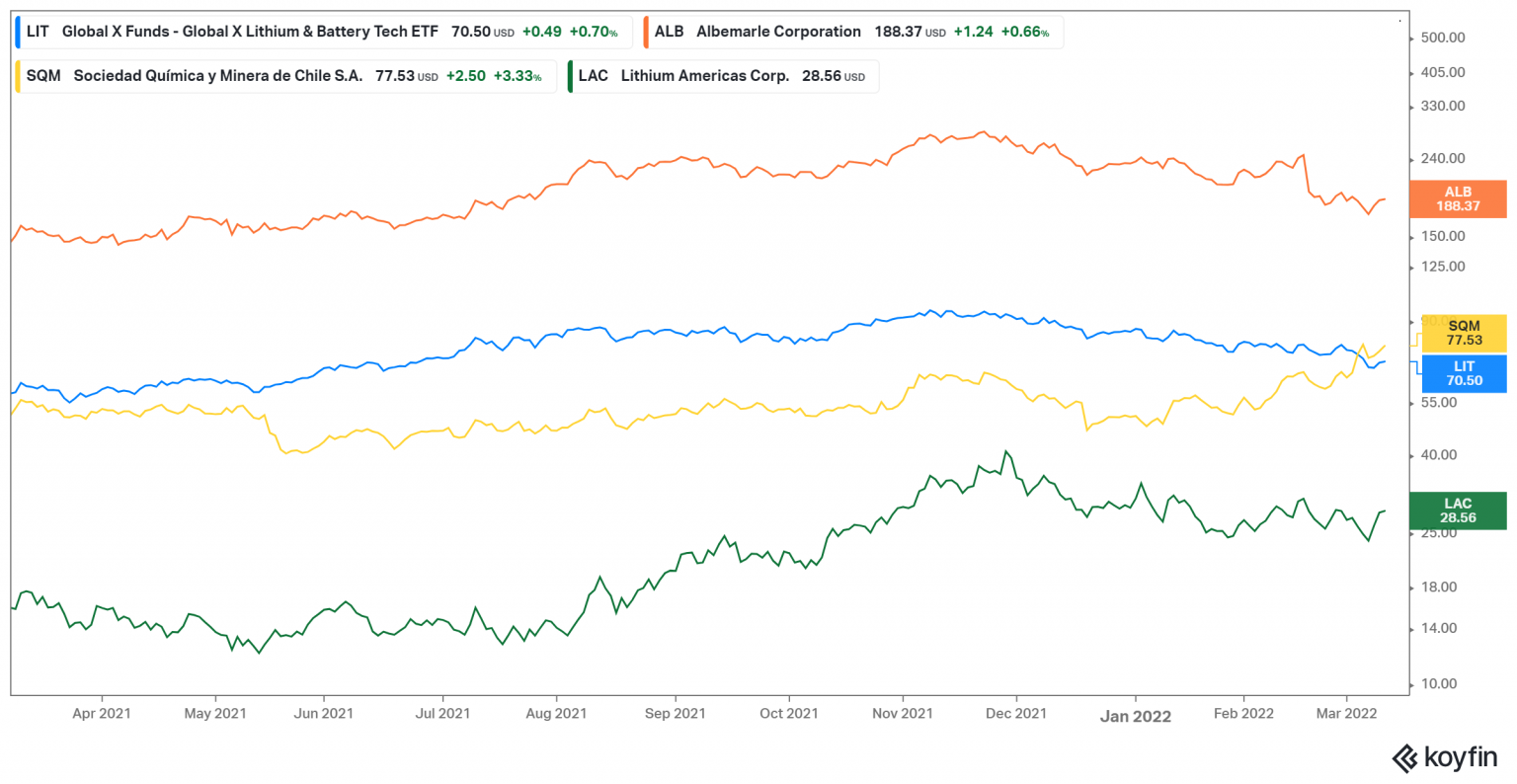Click the SQM 77.53 yellow price flag
1517x784 pixels.
click(1464, 333)
